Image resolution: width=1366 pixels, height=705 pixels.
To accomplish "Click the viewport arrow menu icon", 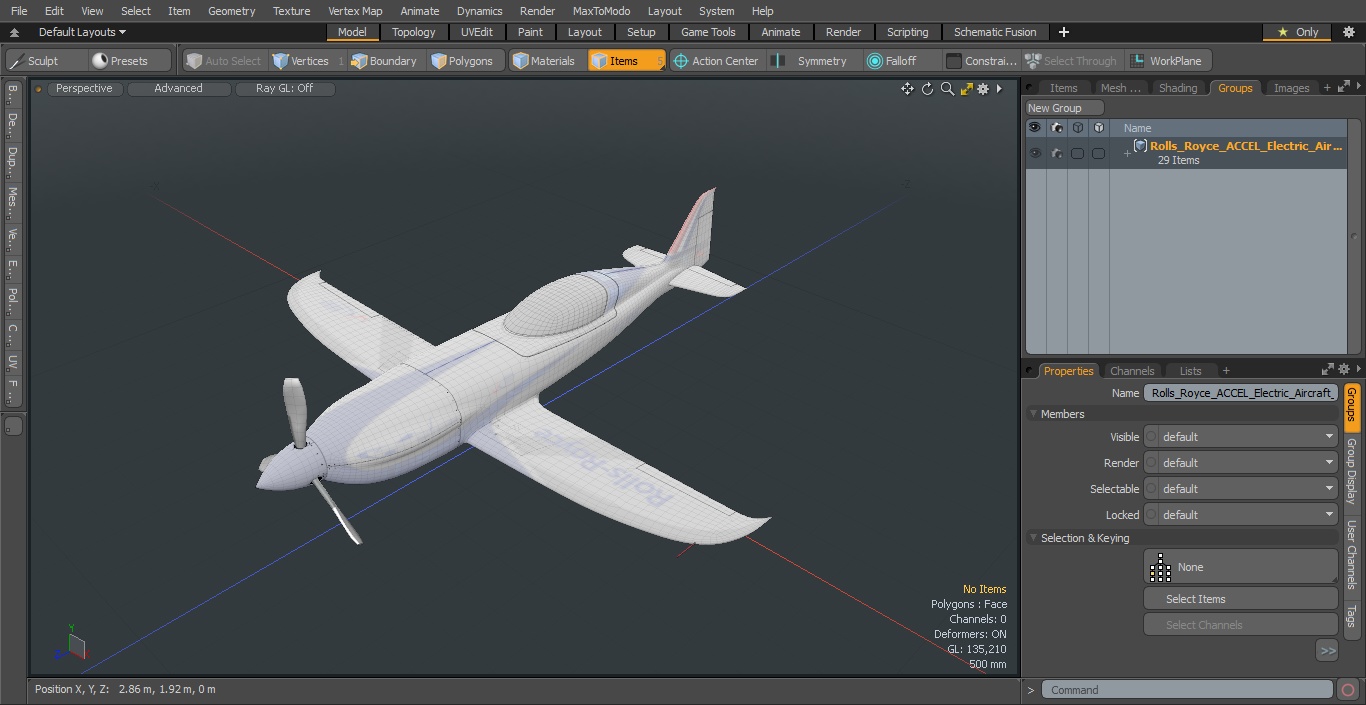I will [x=999, y=89].
